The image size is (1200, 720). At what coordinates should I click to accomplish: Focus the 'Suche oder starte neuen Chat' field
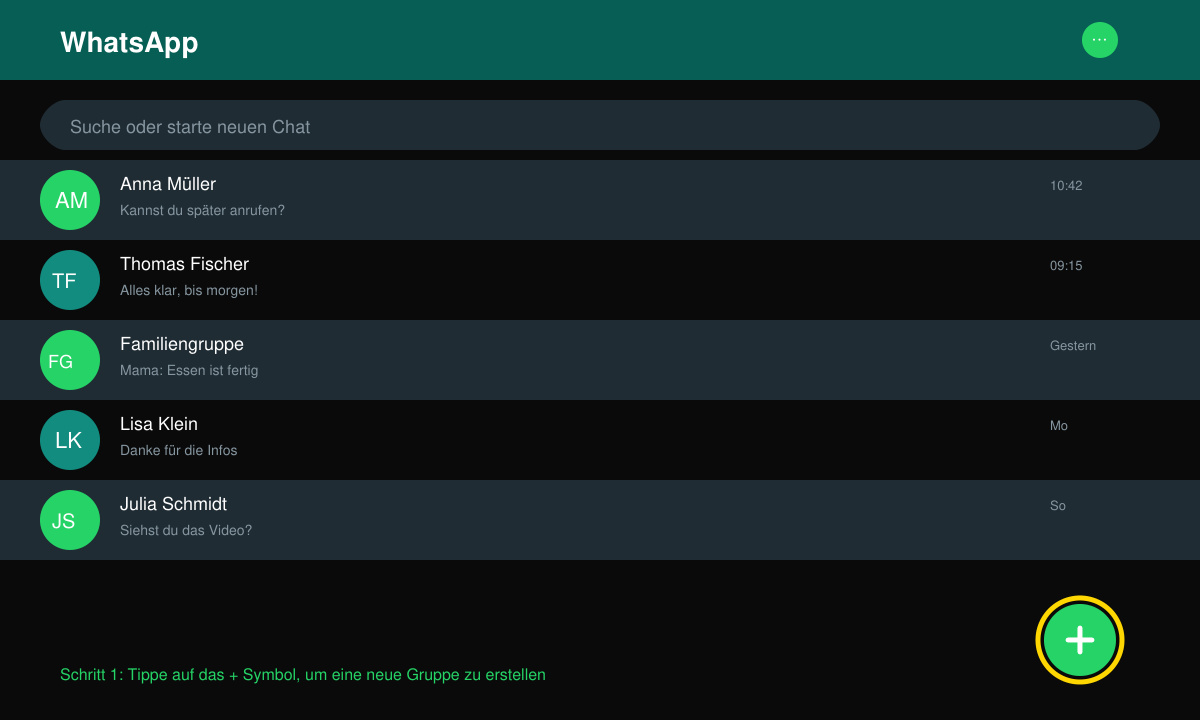(600, 125)
